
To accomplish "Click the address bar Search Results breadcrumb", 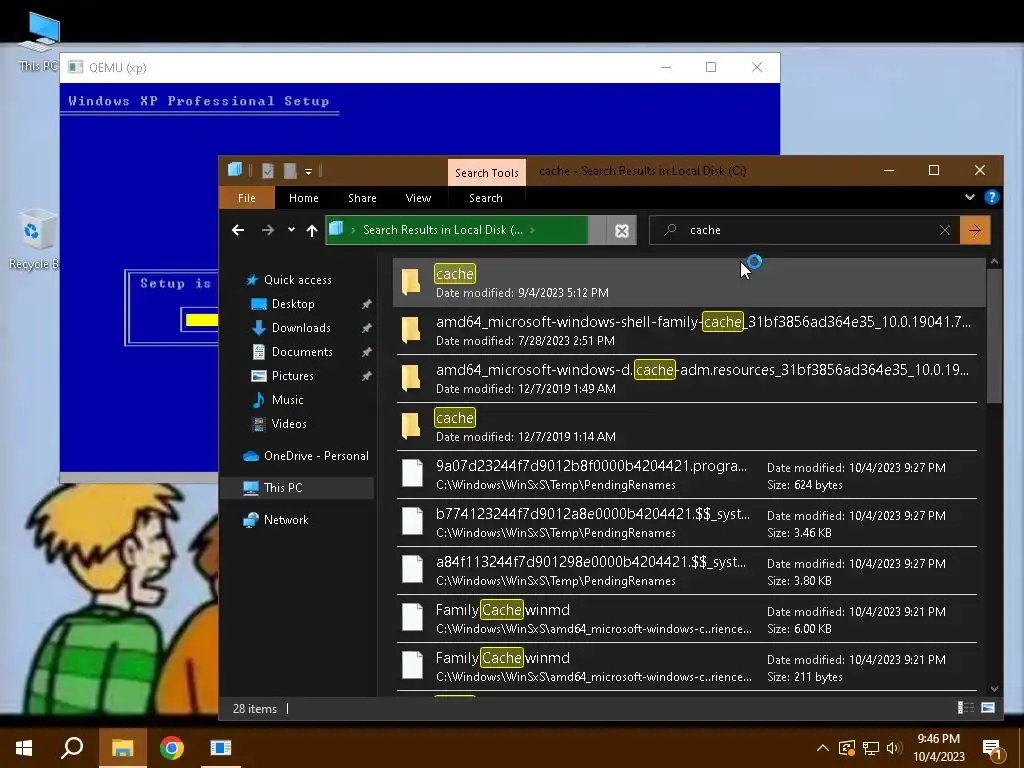I will pos(443,230).
